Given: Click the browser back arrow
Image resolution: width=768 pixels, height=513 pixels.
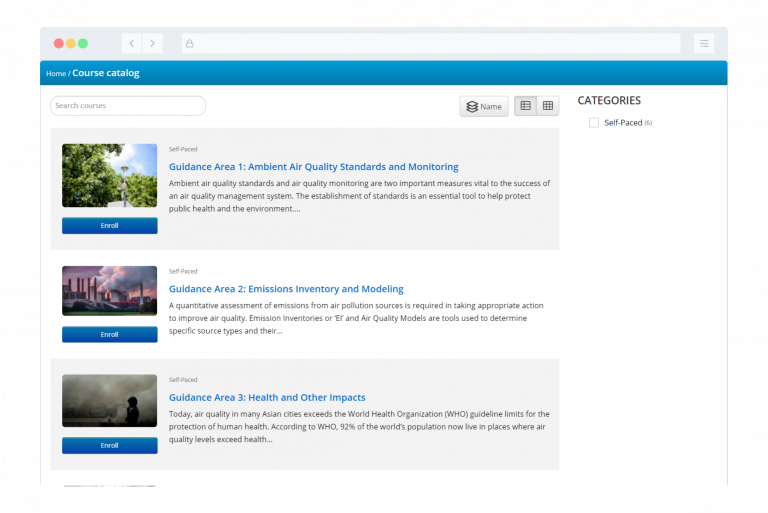Looking at the screenshot, I should point(131,43).
